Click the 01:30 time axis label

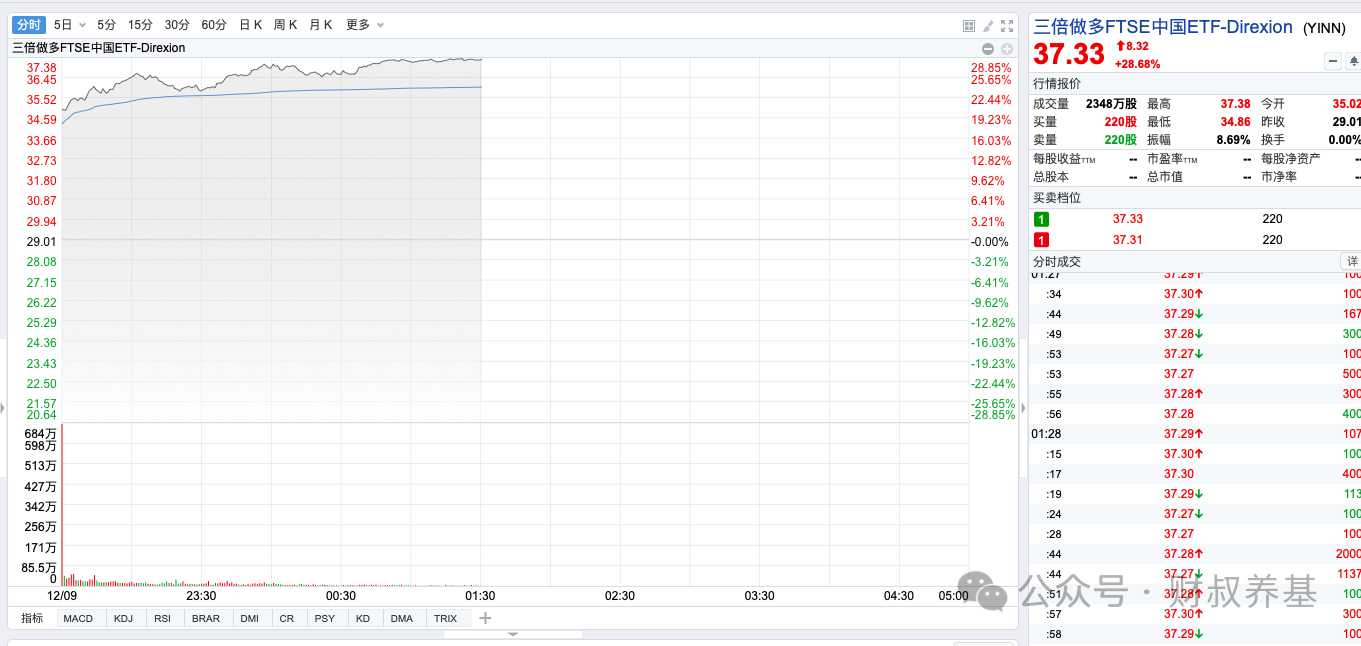click(x=480, y=596)
